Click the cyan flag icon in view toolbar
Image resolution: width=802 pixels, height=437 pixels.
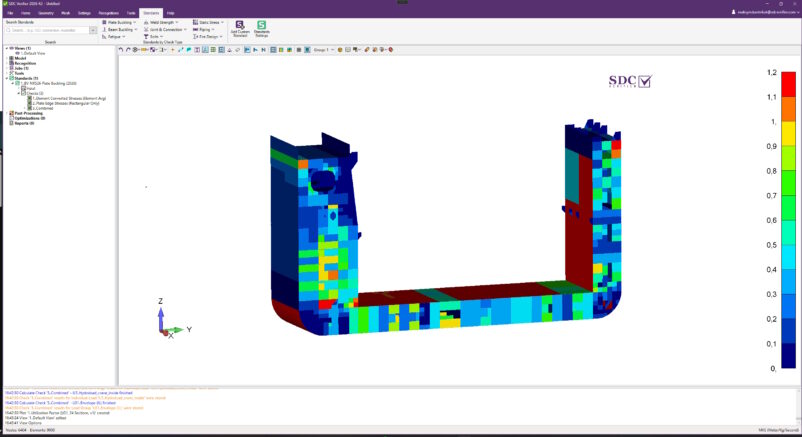[189, 50]
